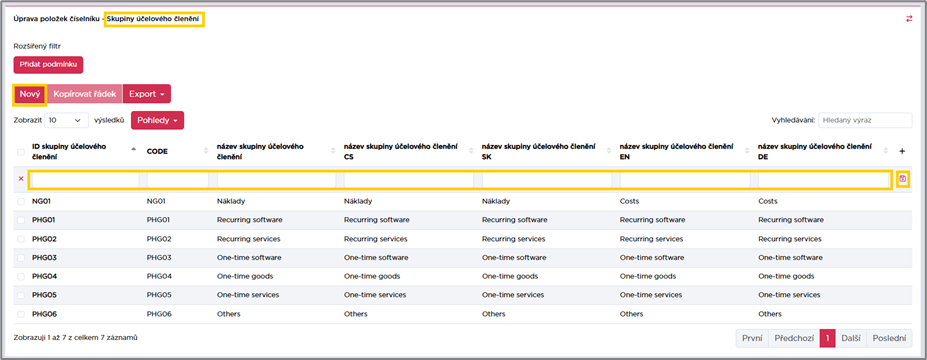Screen dimensions: 927x360
Task: Click the bold PHG03 ID cell
Action: coord(44,258)
